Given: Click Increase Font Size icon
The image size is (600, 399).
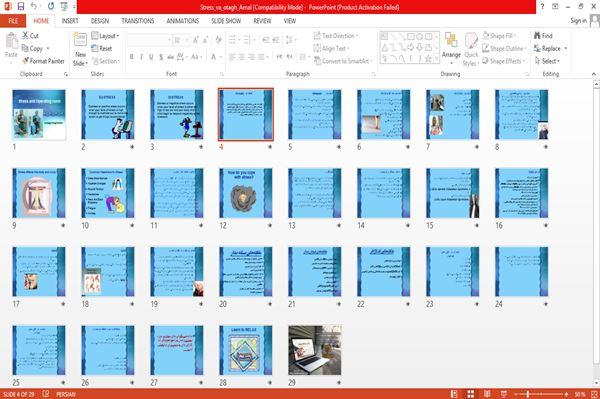Looking at the screenshot, I should 196,40.
